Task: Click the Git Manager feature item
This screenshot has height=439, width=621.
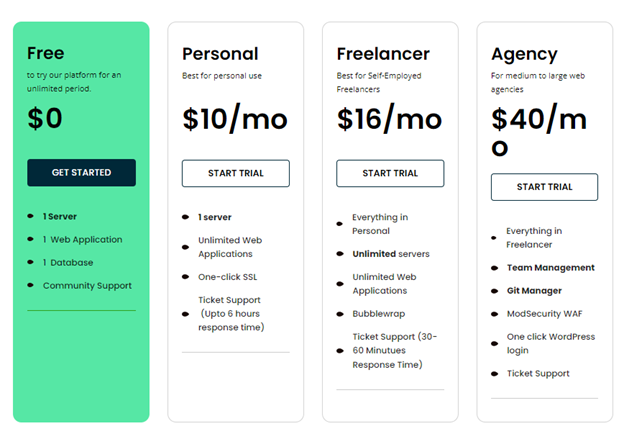Action: click(534, 291)
